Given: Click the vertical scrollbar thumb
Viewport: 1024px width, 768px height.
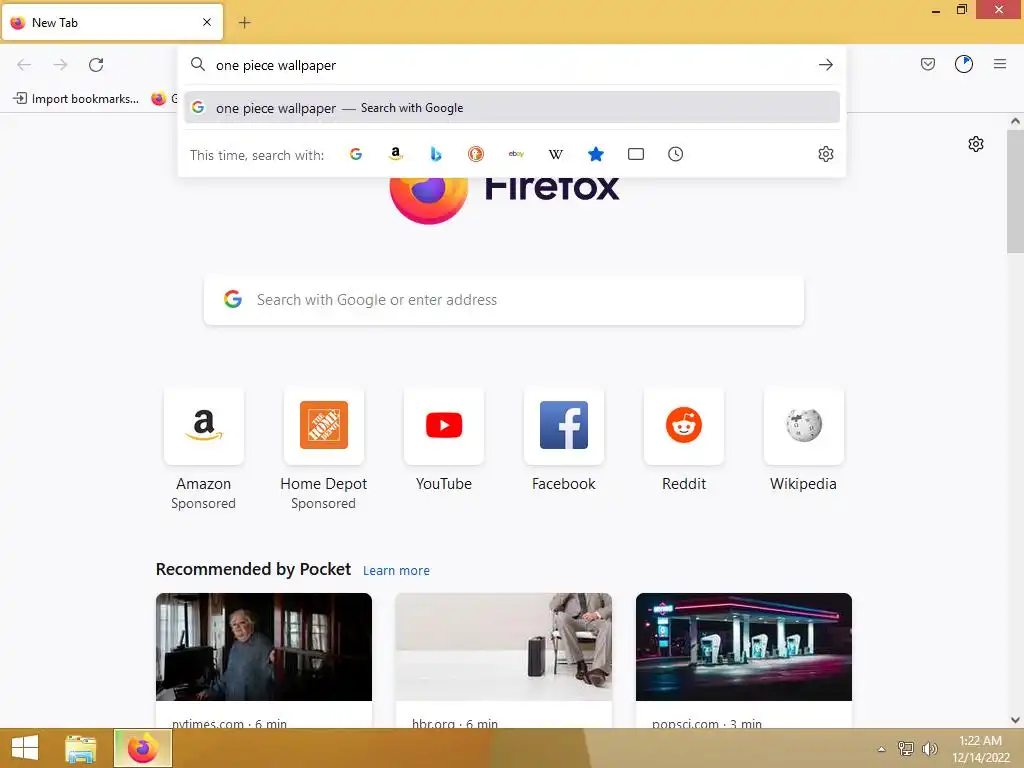Looking at the screenshot, I should coord(1015,191).
